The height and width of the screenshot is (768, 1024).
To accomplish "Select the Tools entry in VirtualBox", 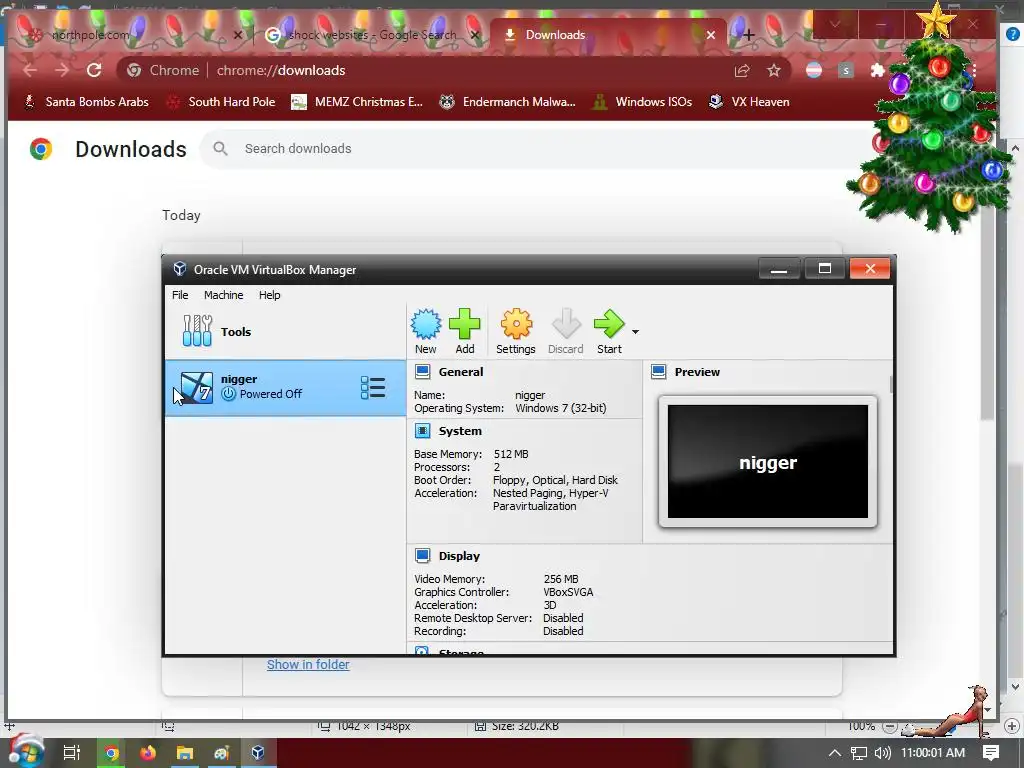I will point(285,332).
